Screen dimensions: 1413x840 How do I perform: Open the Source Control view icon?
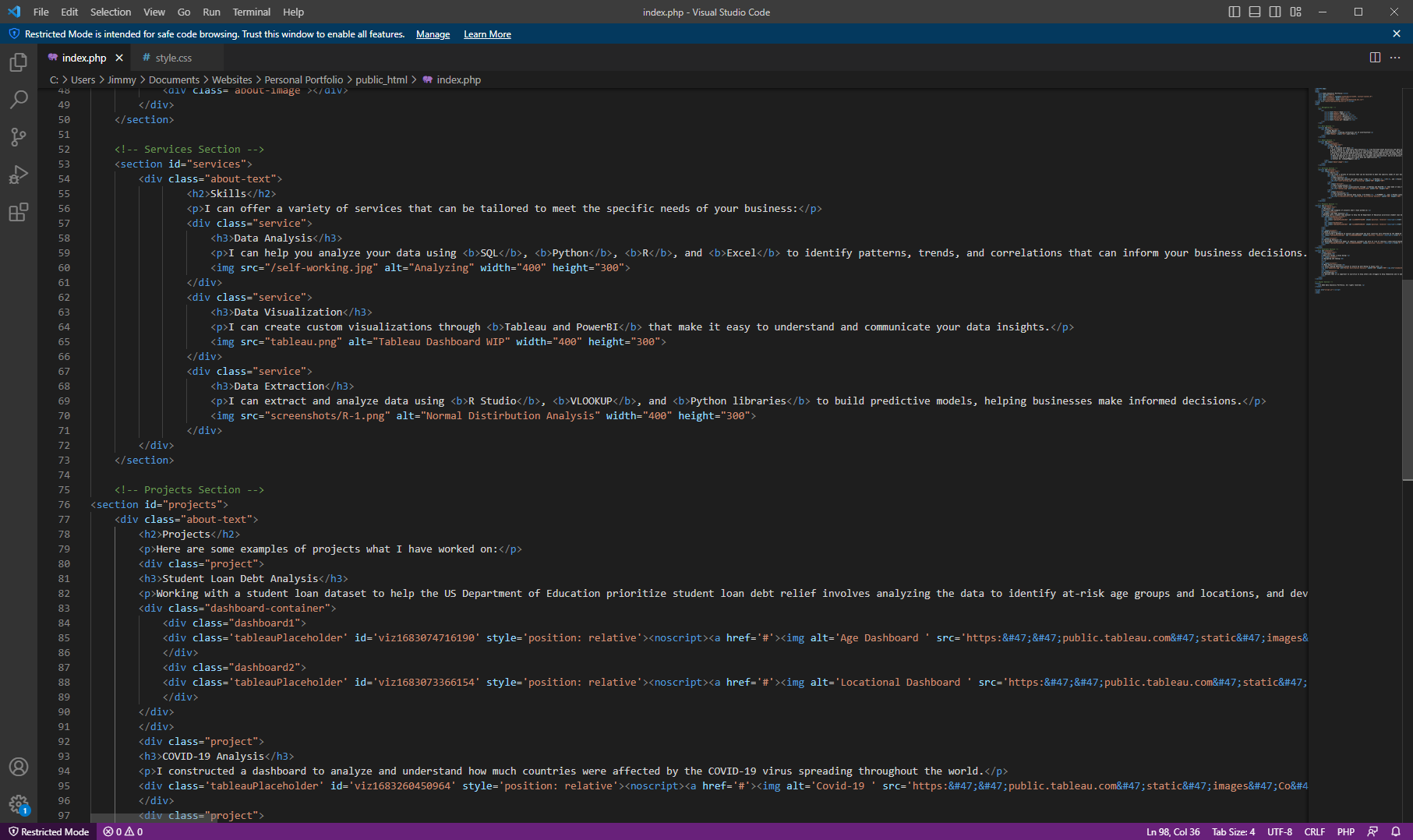18,137
